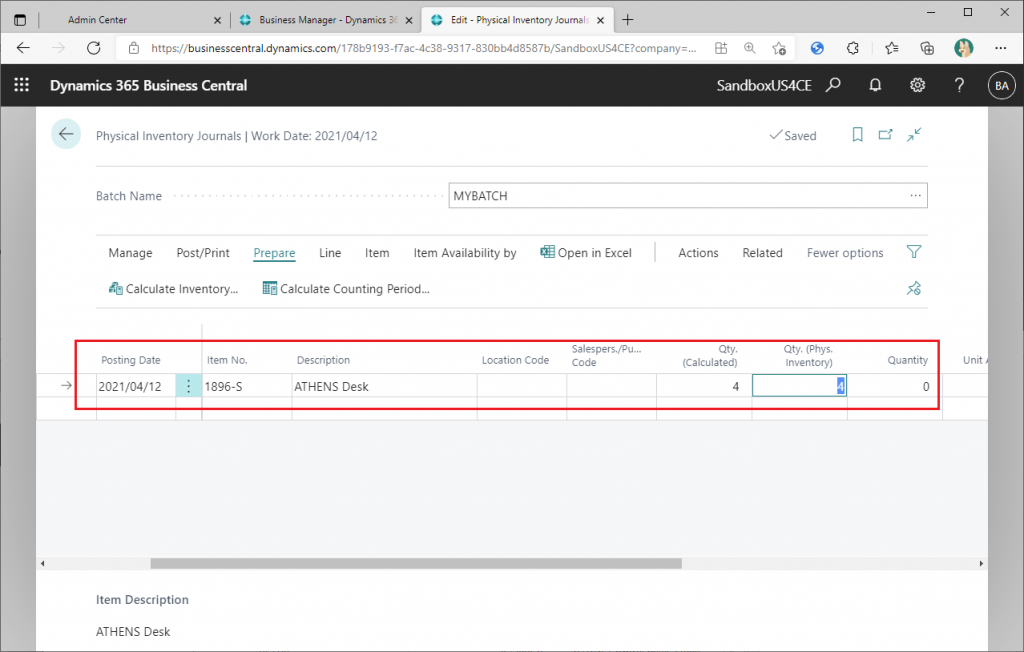Click the browser zoom magnifier icon
This screenshot has height=652, width=1024.
[750, 48]
